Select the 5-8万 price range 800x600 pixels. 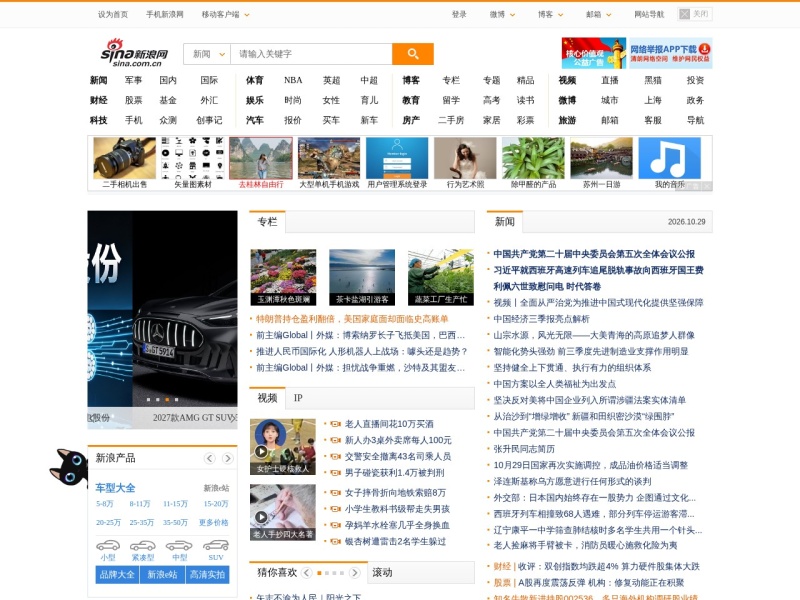(105, 504)
